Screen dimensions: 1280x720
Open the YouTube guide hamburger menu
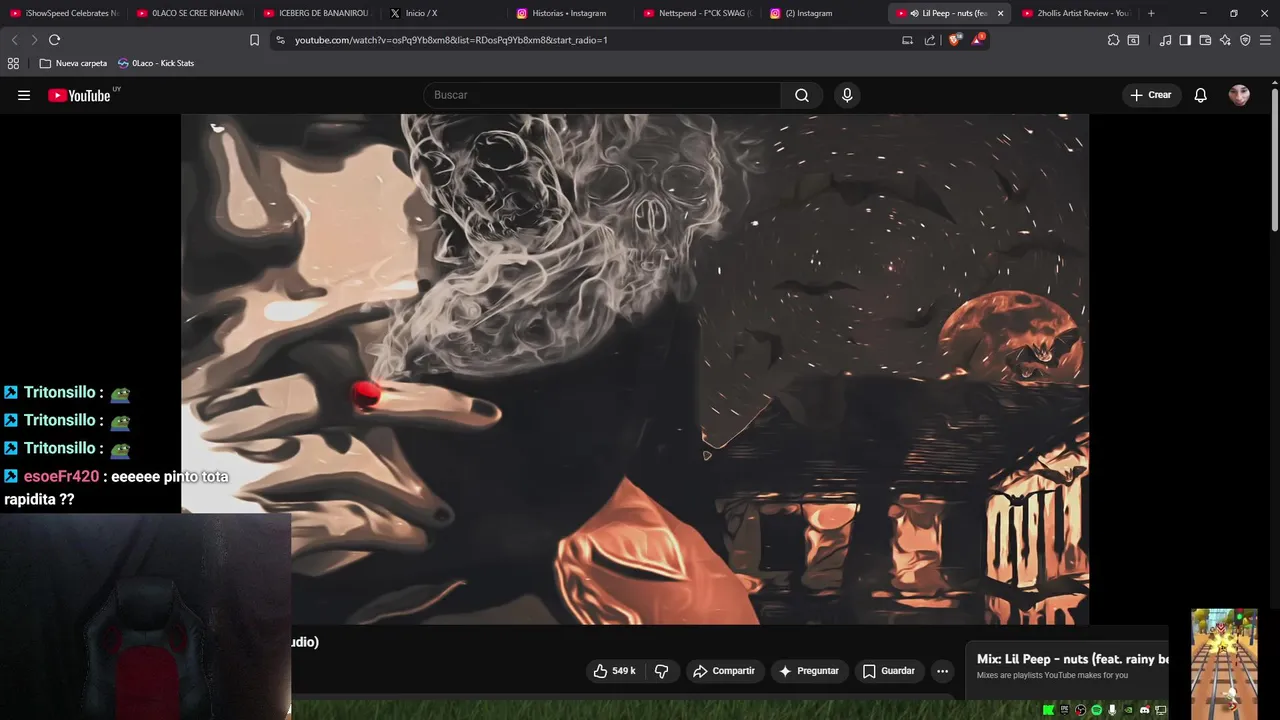(x=24, y=95)
